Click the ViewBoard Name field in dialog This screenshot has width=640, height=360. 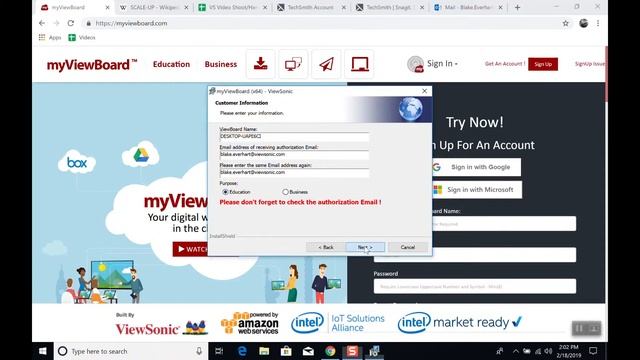pos(294,136)
